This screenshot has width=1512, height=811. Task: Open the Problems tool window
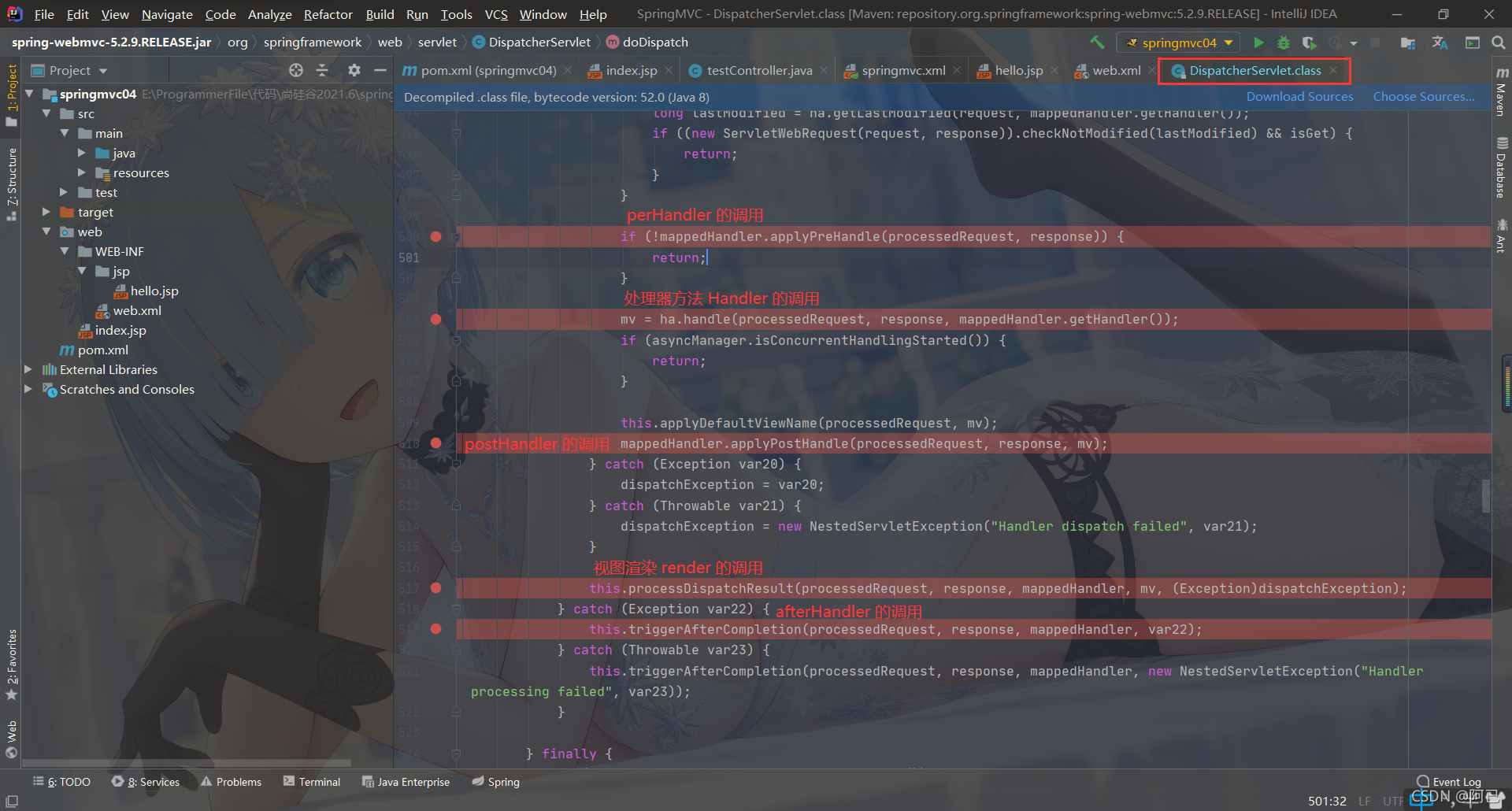(x=231, y=782)
